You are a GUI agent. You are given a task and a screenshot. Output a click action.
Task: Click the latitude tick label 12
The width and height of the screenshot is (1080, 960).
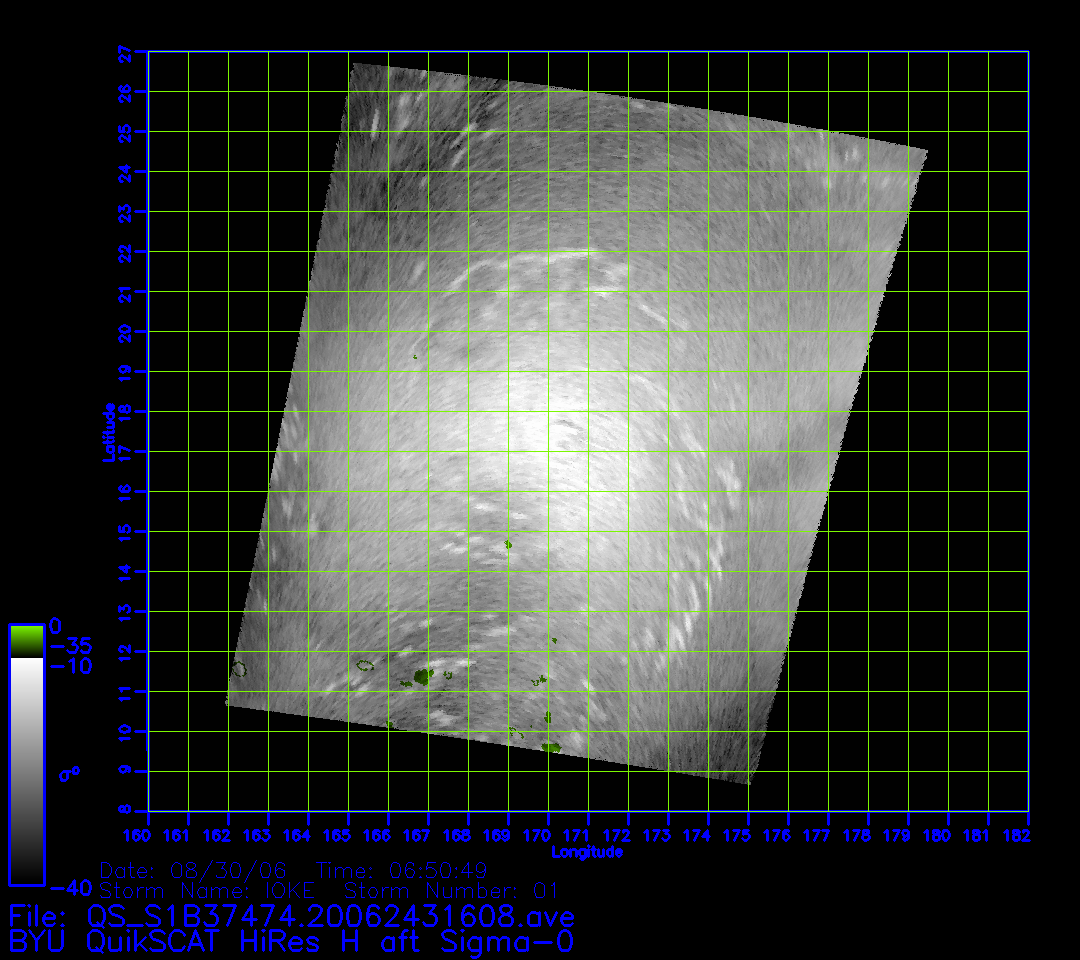tap(126, 651)
